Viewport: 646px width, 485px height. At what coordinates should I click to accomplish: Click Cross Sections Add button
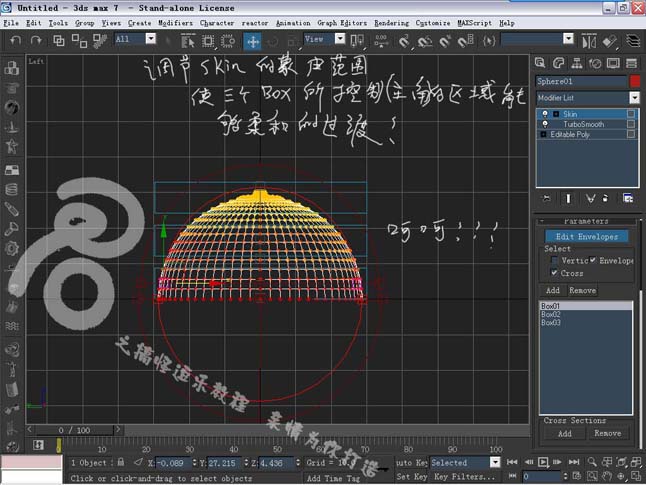(x=564, y=433)
